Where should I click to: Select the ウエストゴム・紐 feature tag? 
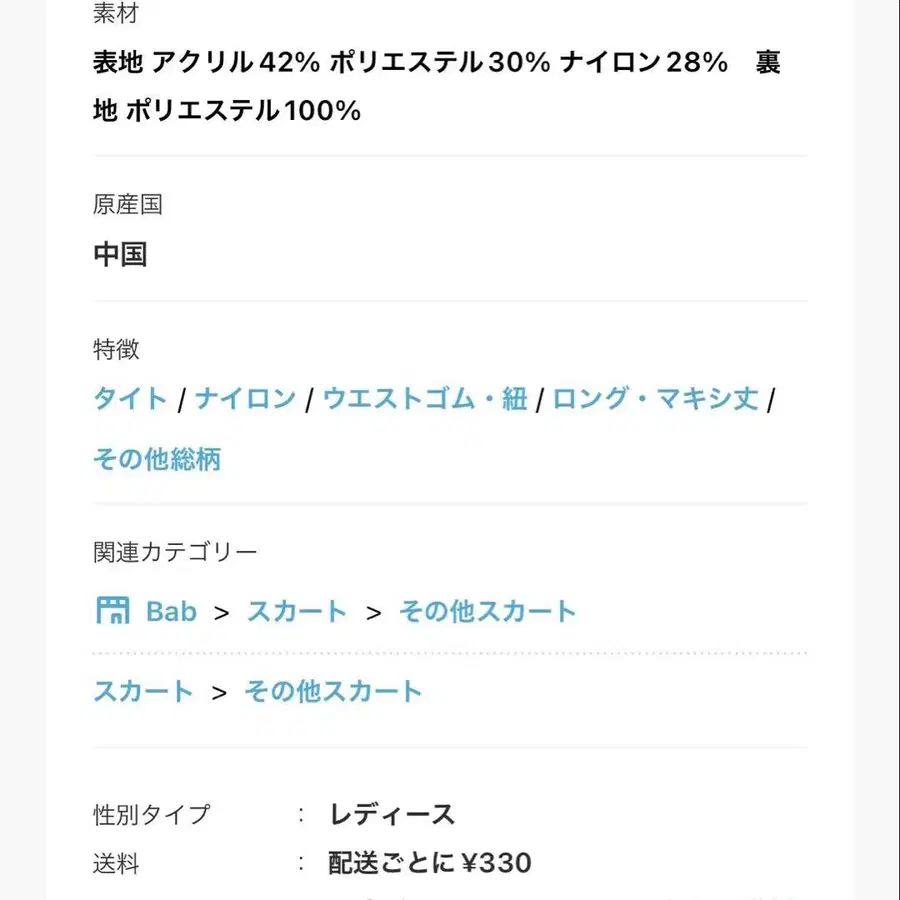pyautogui.click(x=424, y=399)
